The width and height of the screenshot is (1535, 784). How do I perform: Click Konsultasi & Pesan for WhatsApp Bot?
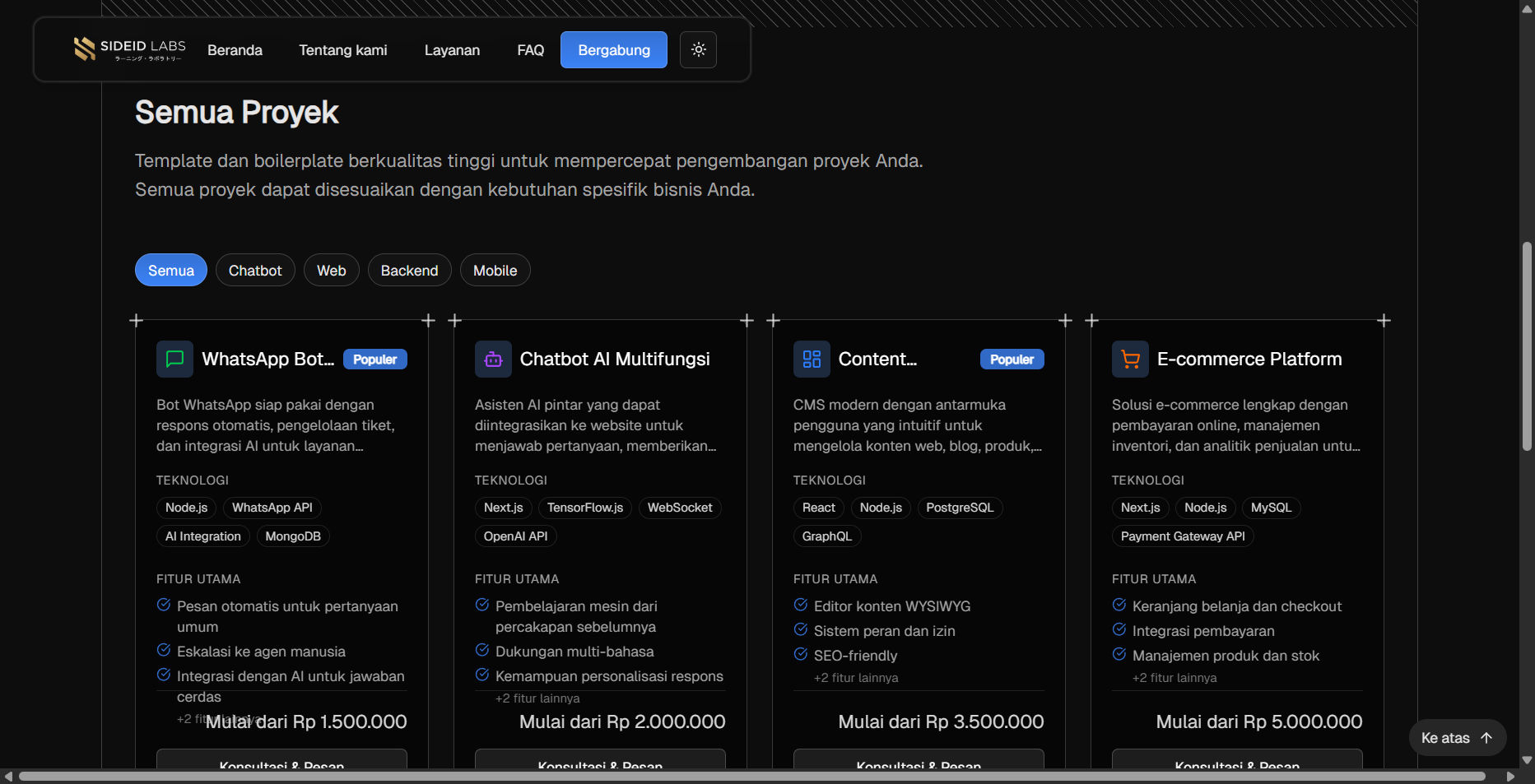(x=281, y=759)
